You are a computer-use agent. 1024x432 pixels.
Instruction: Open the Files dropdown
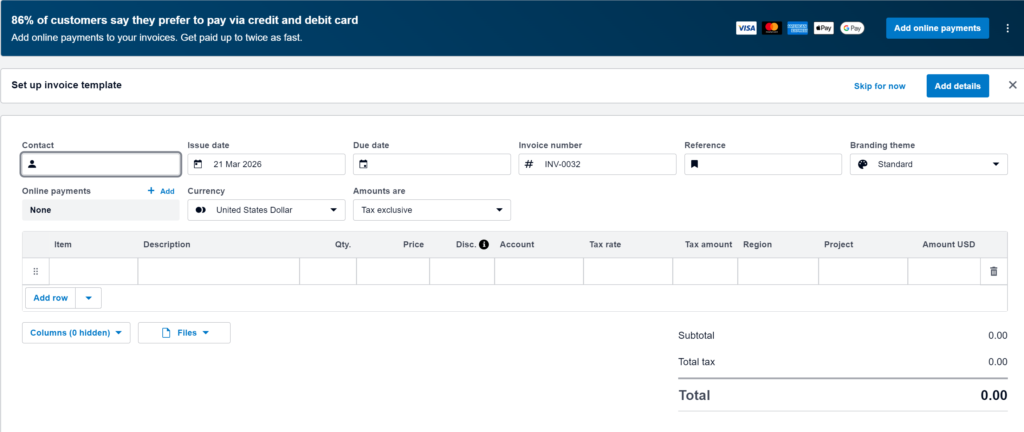click(184, 333)
